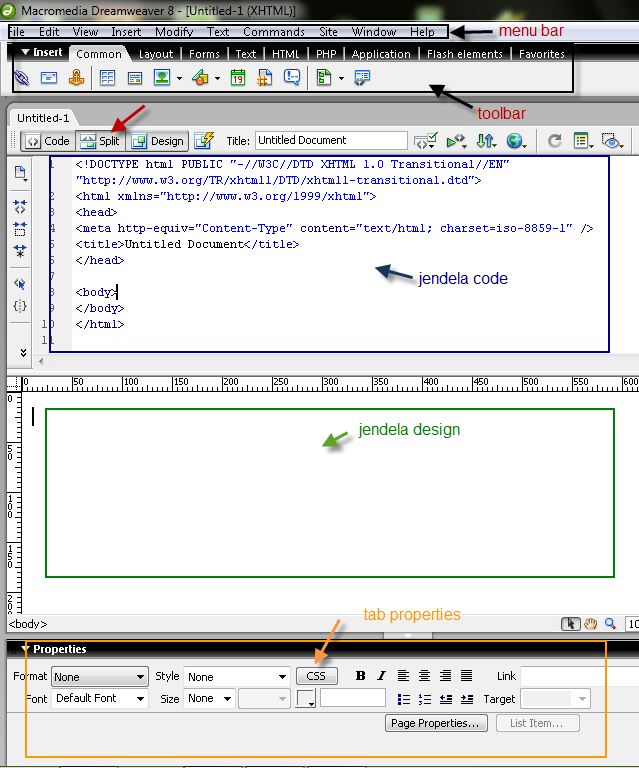The width and height of the screenshot is (639, 768).
Task: Expand all icon in coding toolbar
Action: click(20, 251)
